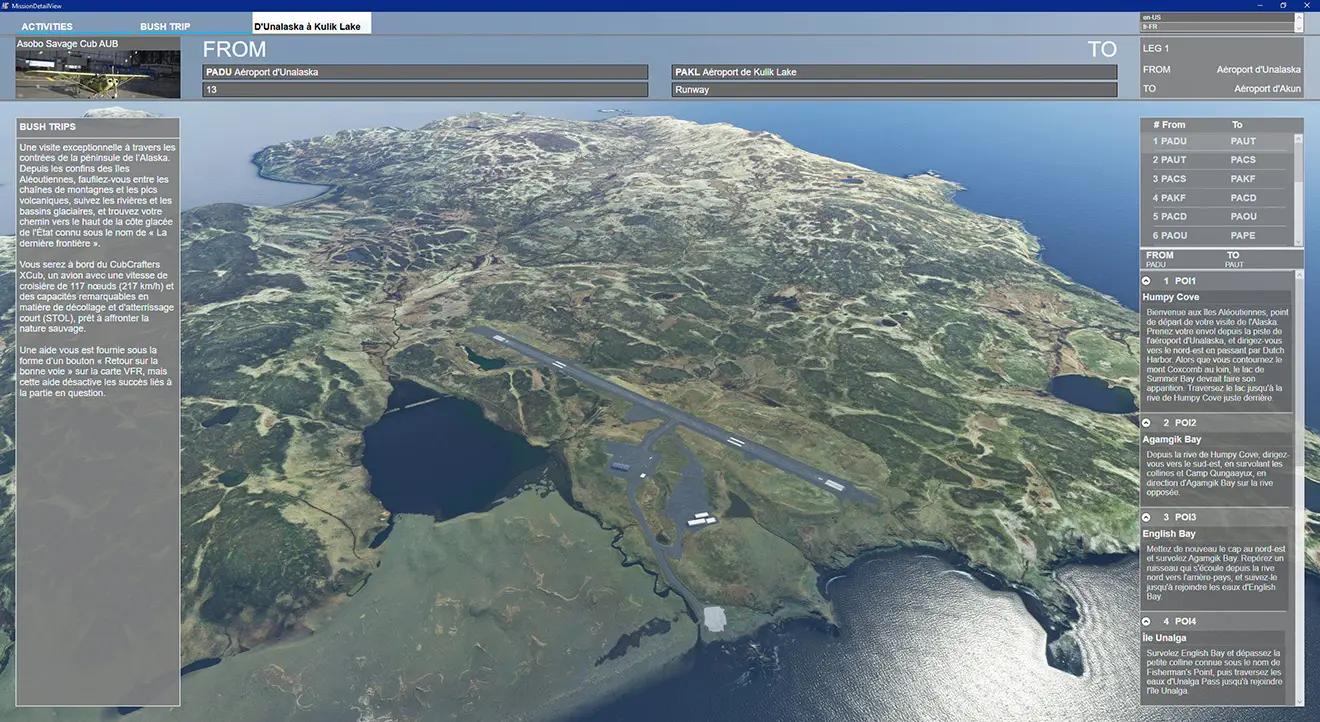The image size is (1320, 722).
Task: Click the language list scroll down arrow
Action: 1298,27
